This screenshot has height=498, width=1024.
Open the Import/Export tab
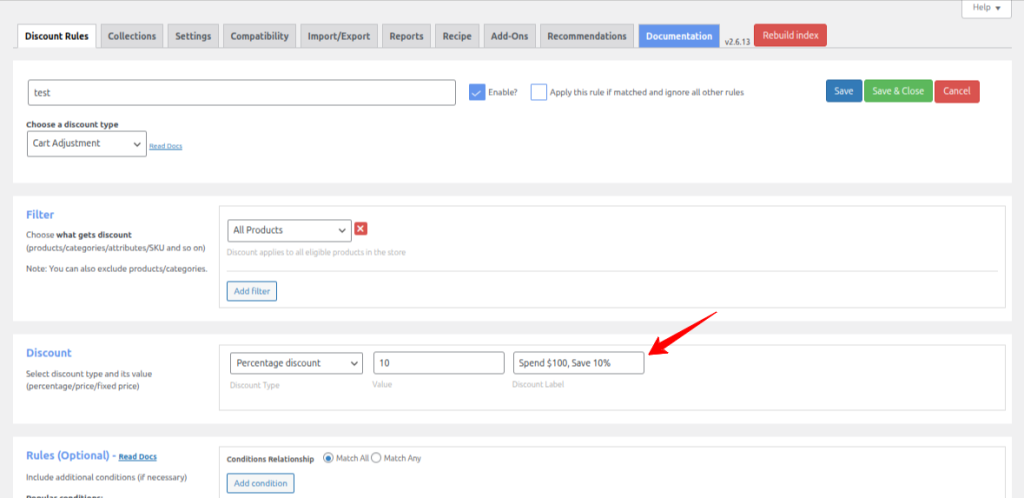pos(339,36)
